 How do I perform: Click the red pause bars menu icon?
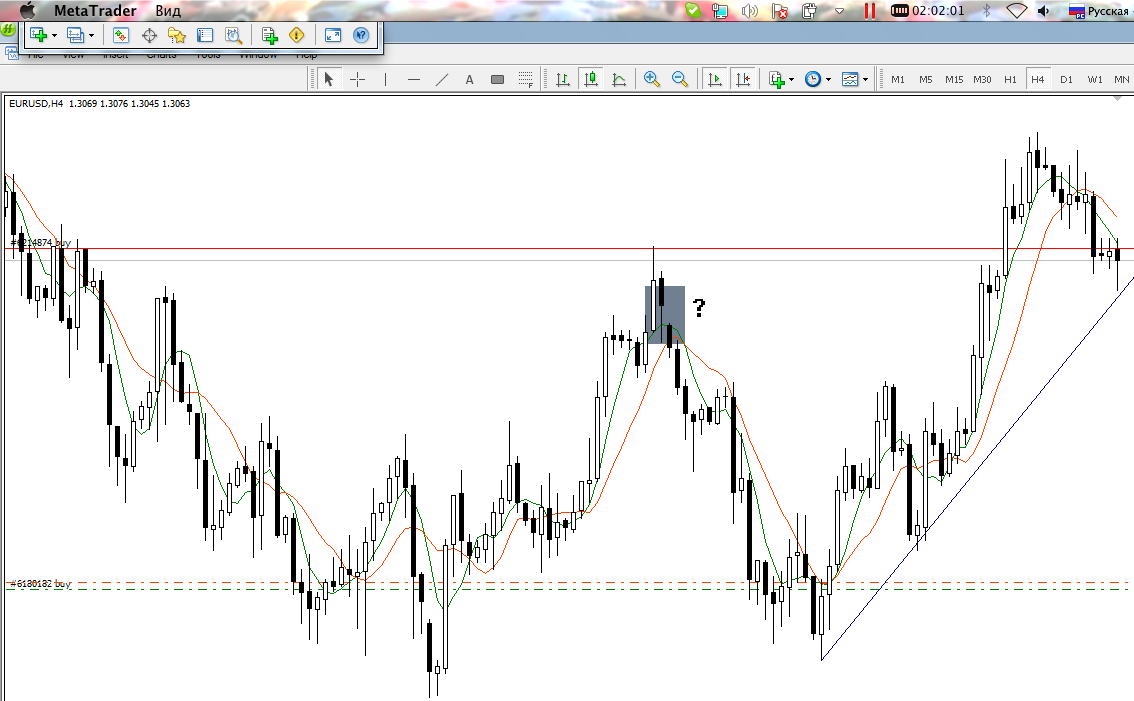pos(869,11)
